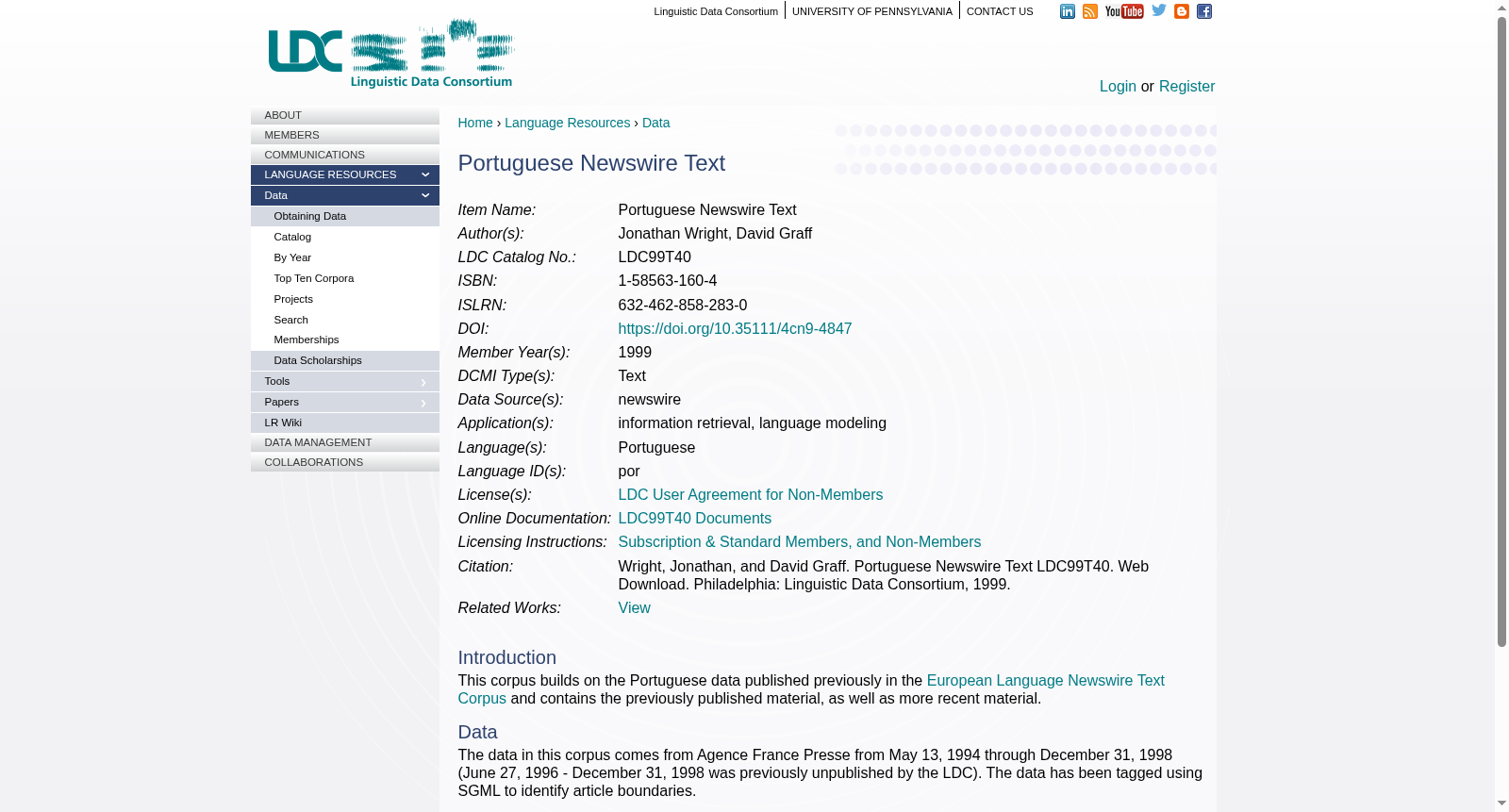Viewport: 1509px width, 812px height.
Task: Go to Language Resources breadcrumb
Action: 567,123
